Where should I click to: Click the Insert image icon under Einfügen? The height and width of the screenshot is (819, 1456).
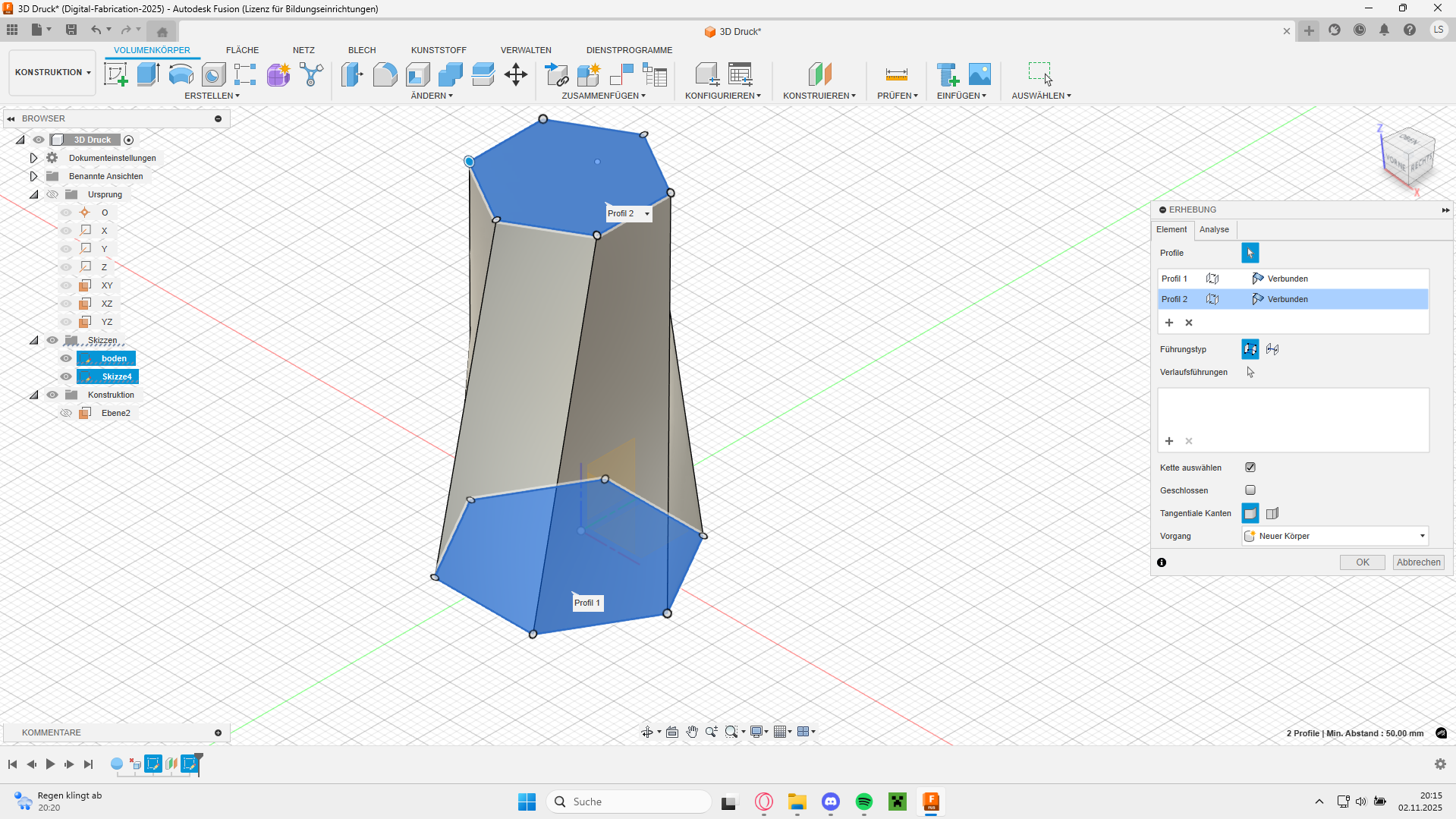pos(980,74)
